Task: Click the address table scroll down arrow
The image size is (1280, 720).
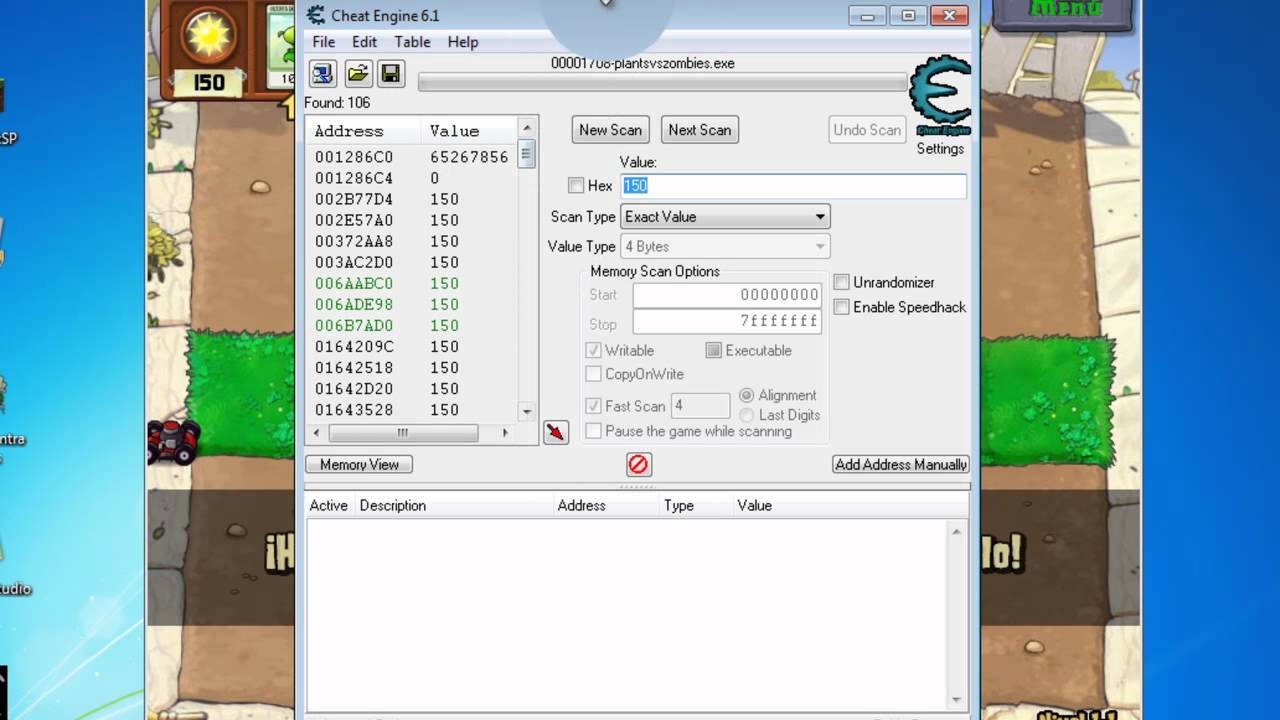Action: (957, 700)
